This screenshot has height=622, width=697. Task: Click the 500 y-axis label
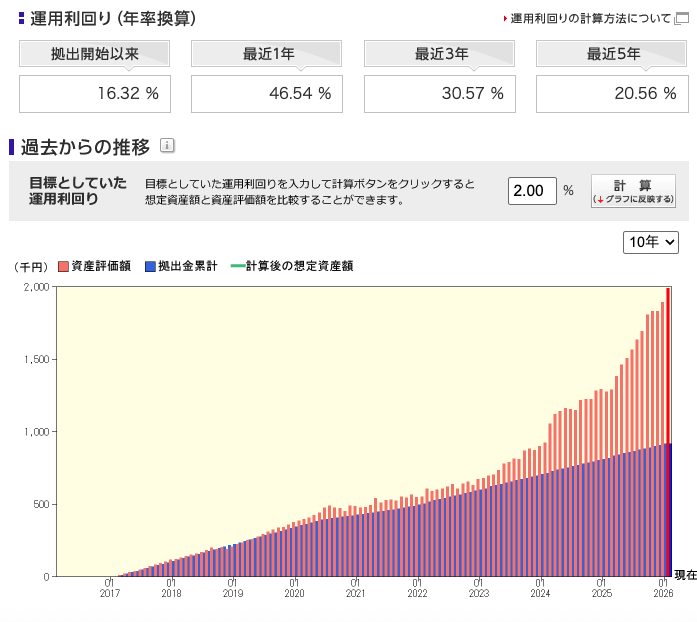tap(41, 505)
